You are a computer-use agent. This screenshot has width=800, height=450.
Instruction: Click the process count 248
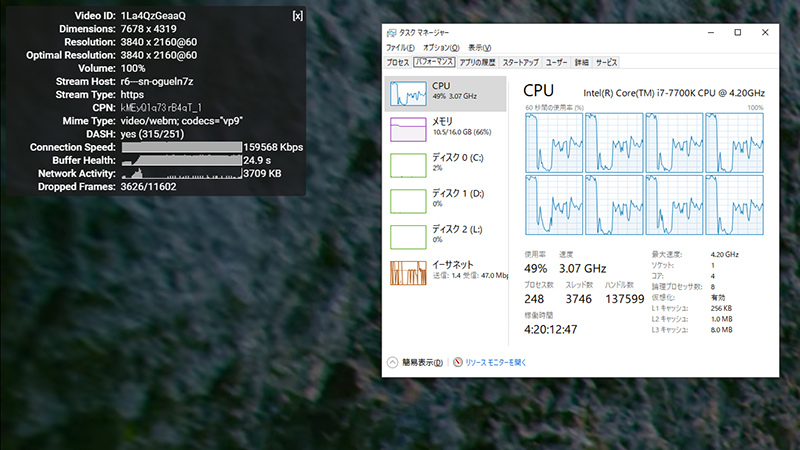(534, 299)
